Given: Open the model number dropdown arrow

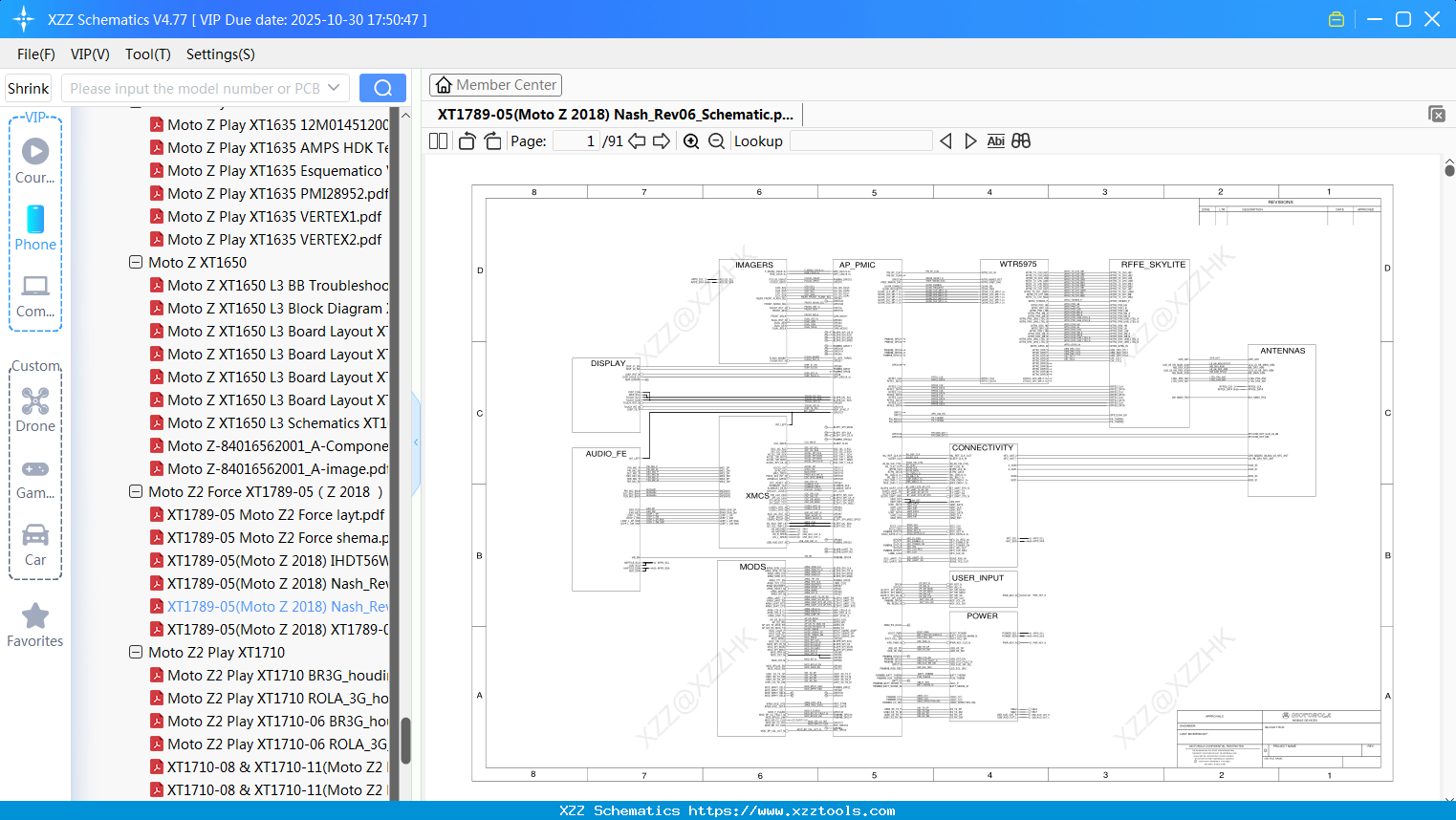Looking at the screenshot, I should (334, 88).
